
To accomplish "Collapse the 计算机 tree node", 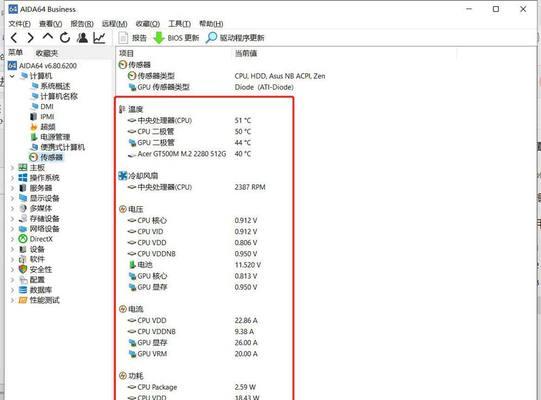I will click(12, 76).
